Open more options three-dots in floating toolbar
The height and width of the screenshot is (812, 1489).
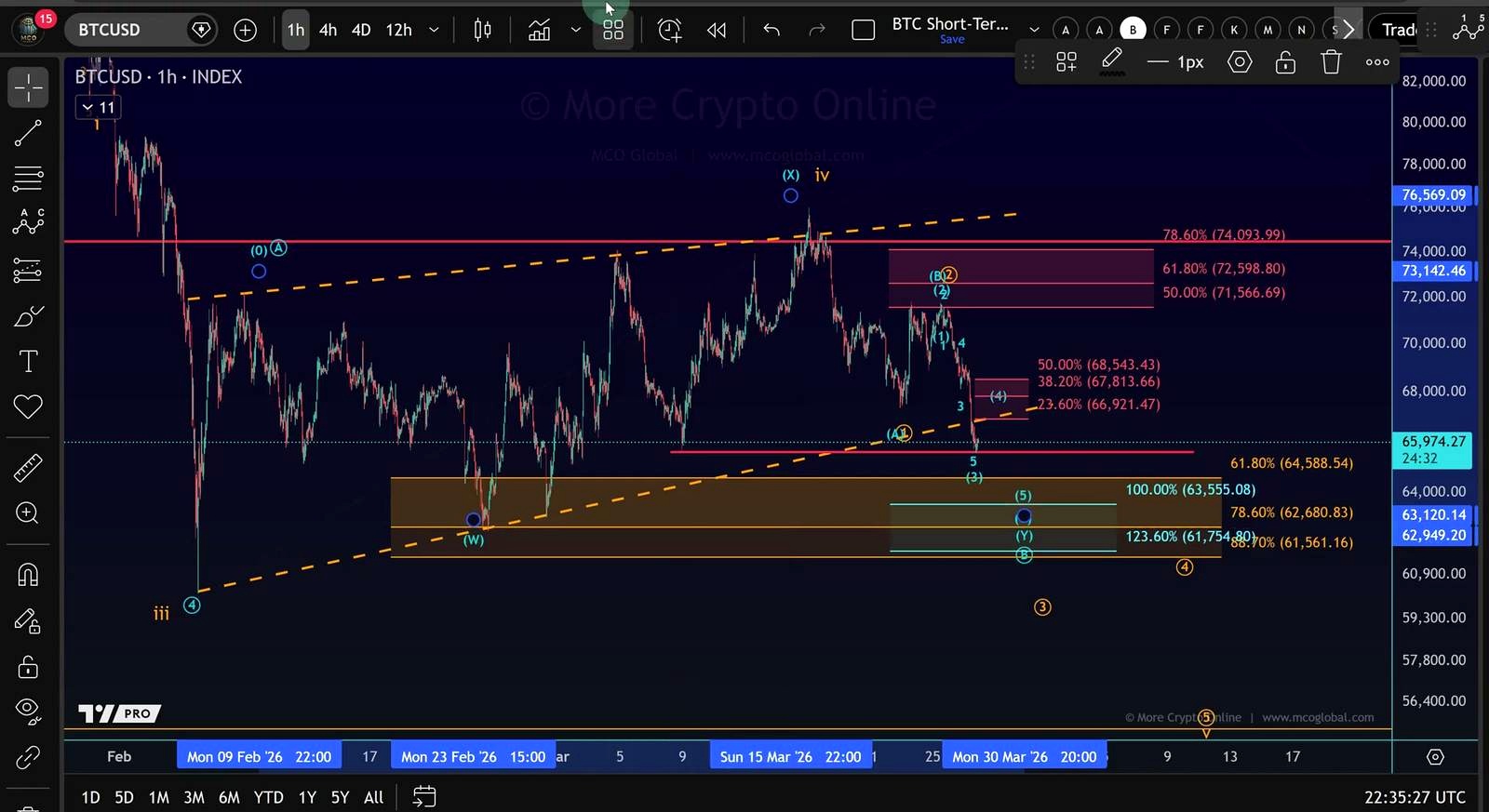1377,62
